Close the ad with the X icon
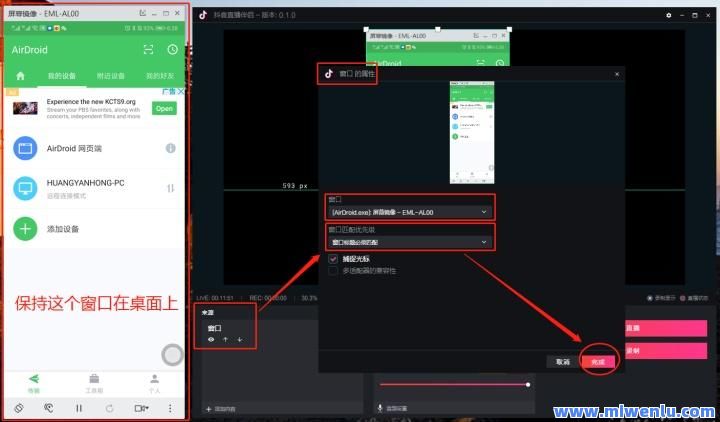 pos(181,91)
